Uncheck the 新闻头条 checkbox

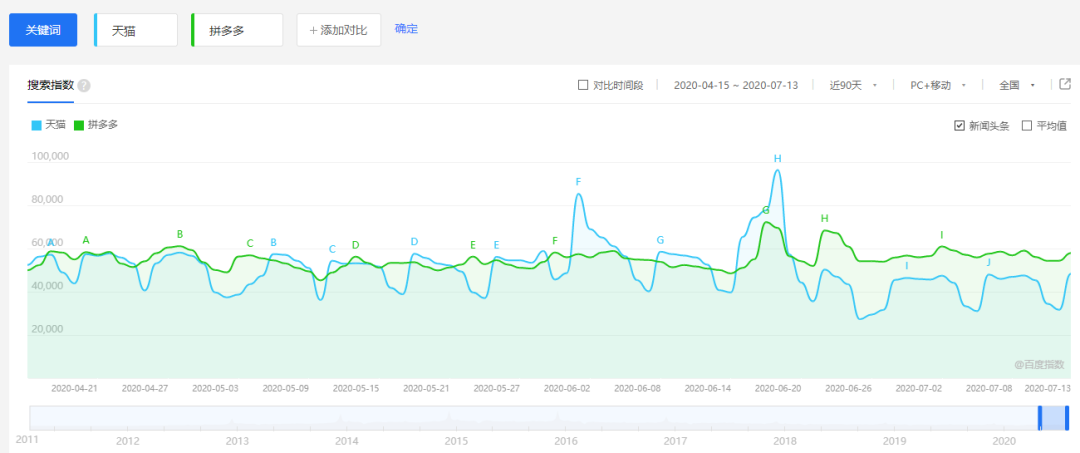tap(959, 125)
